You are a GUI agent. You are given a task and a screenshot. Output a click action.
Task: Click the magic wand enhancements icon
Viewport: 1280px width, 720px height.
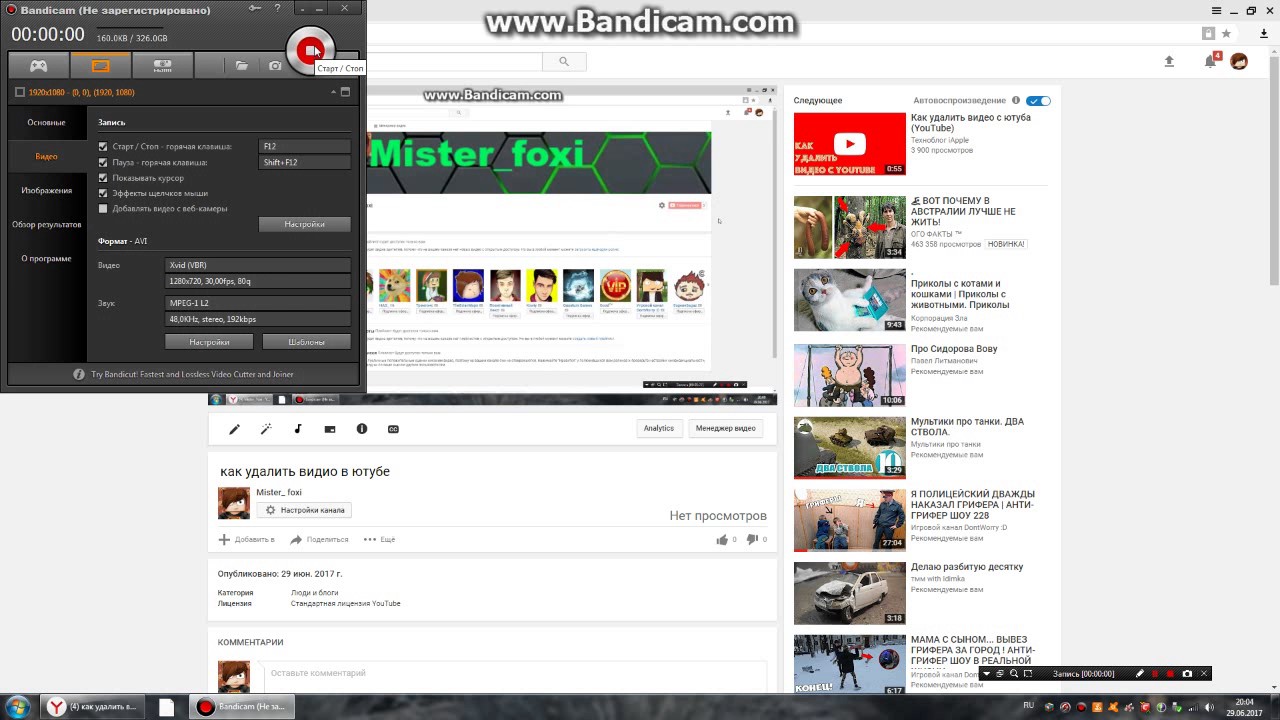point(266,429)
